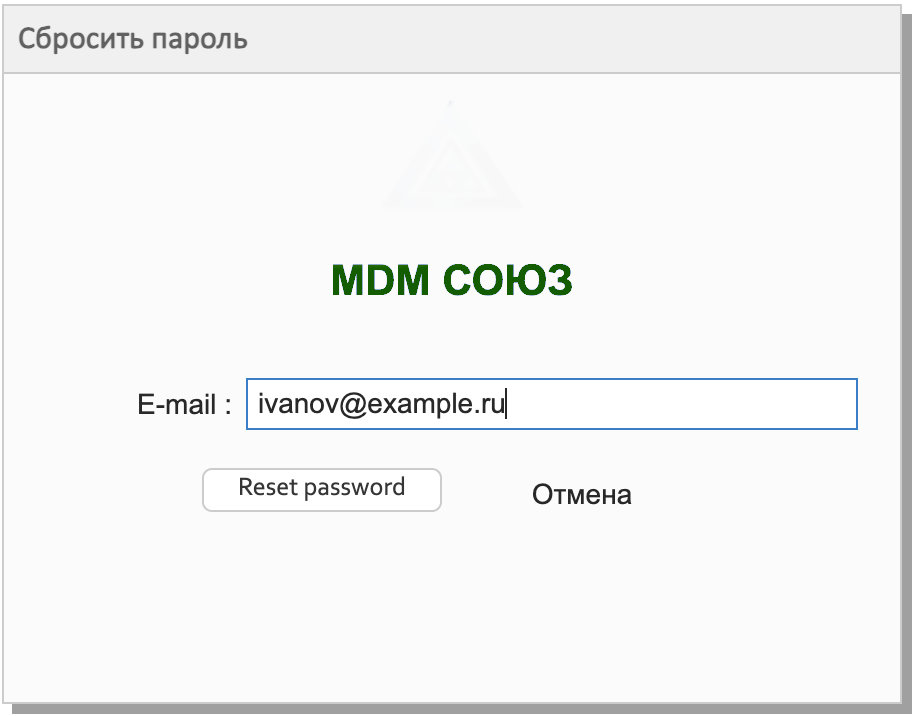This screenshot has height=716, width=912.
Task: Click the Отмена cancel link
Action: [x=581, y=494]
